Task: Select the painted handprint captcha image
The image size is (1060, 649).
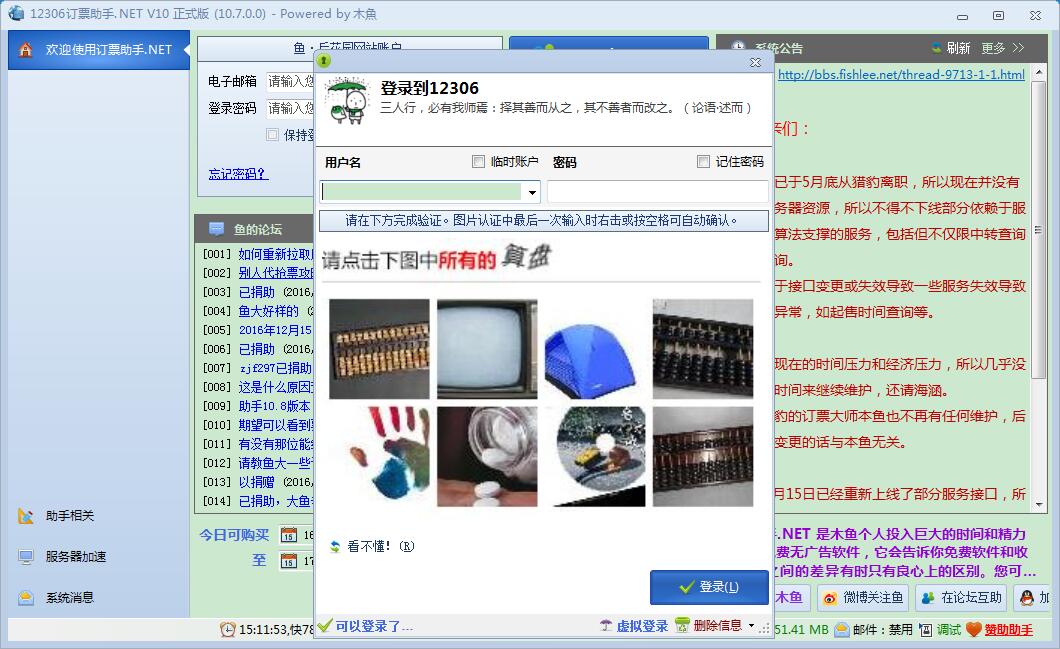Action: pyautogui.click(x=379, y=456)
